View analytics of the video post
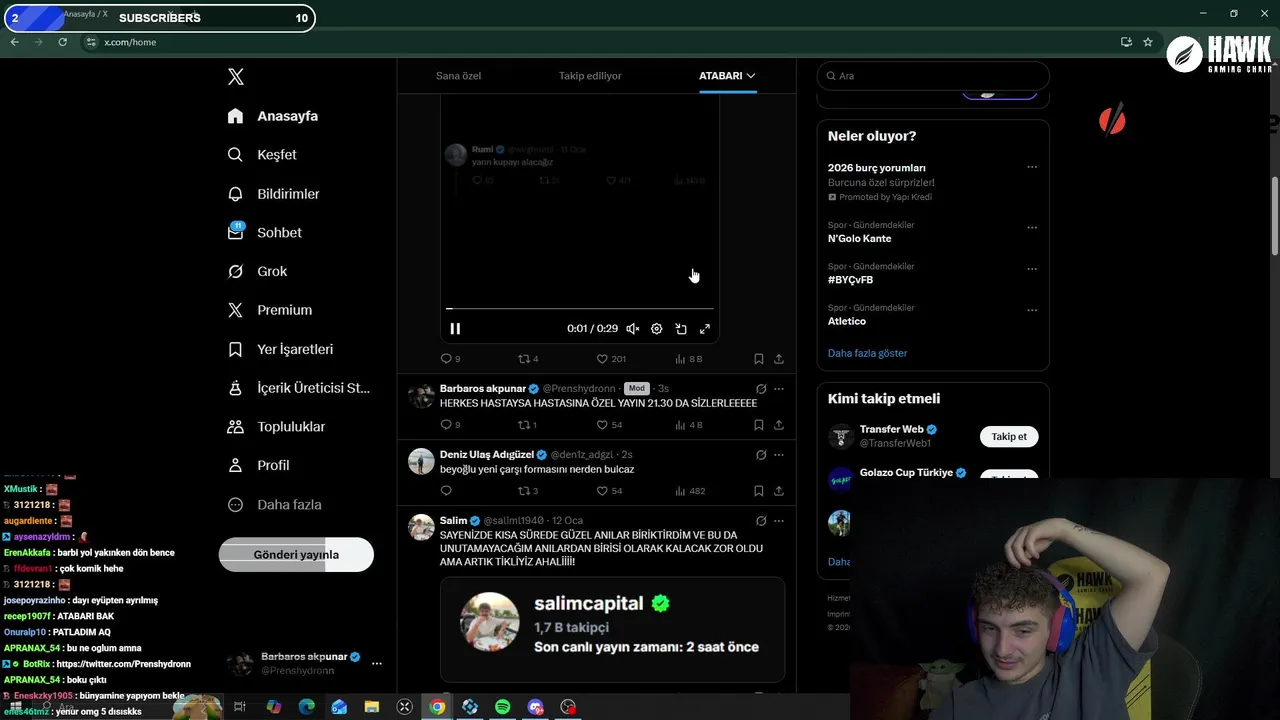Viewport: 1280px width, 720px height. (x=689, y=359)
